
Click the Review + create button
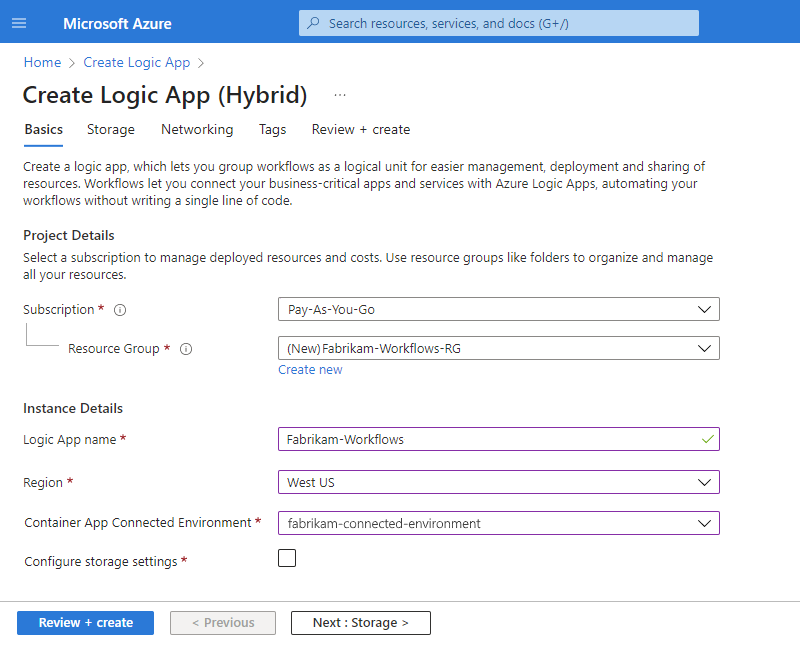[x=85, y=622]
